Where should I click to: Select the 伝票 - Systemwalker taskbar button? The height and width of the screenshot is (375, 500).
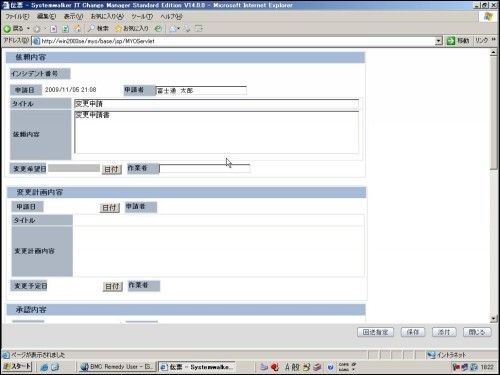click(197, 367)
